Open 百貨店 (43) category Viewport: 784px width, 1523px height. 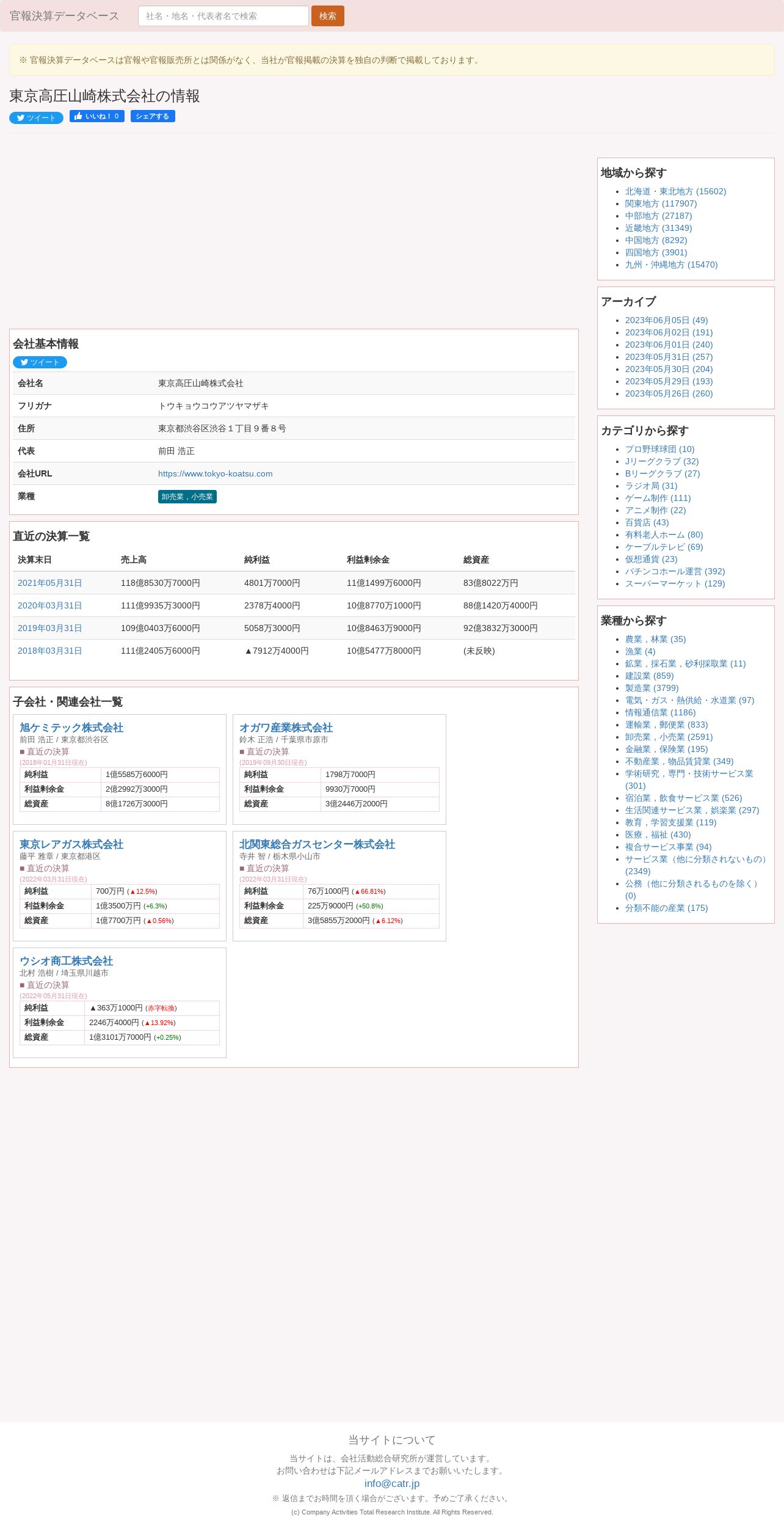click(647, 522)
